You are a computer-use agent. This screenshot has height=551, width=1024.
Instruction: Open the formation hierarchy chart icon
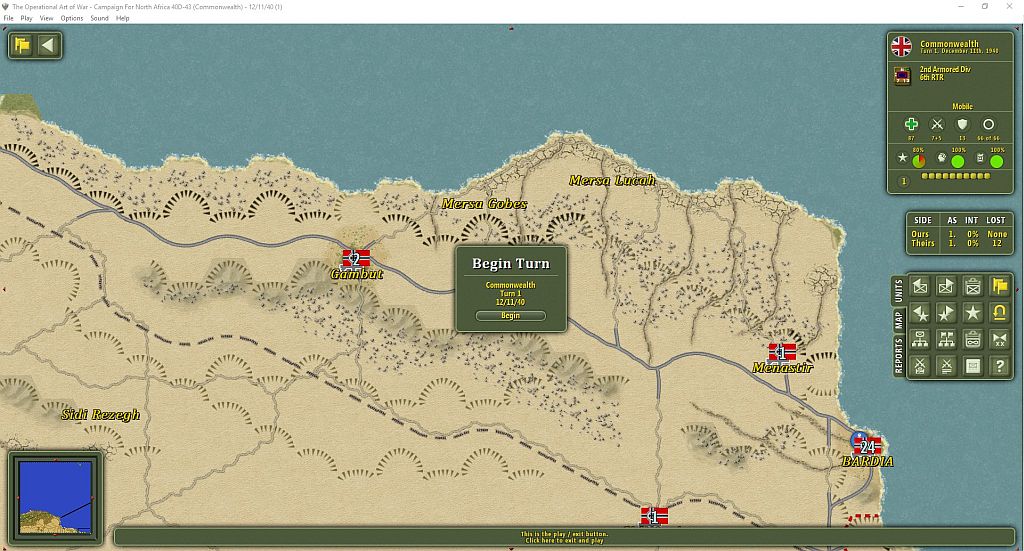920,339
